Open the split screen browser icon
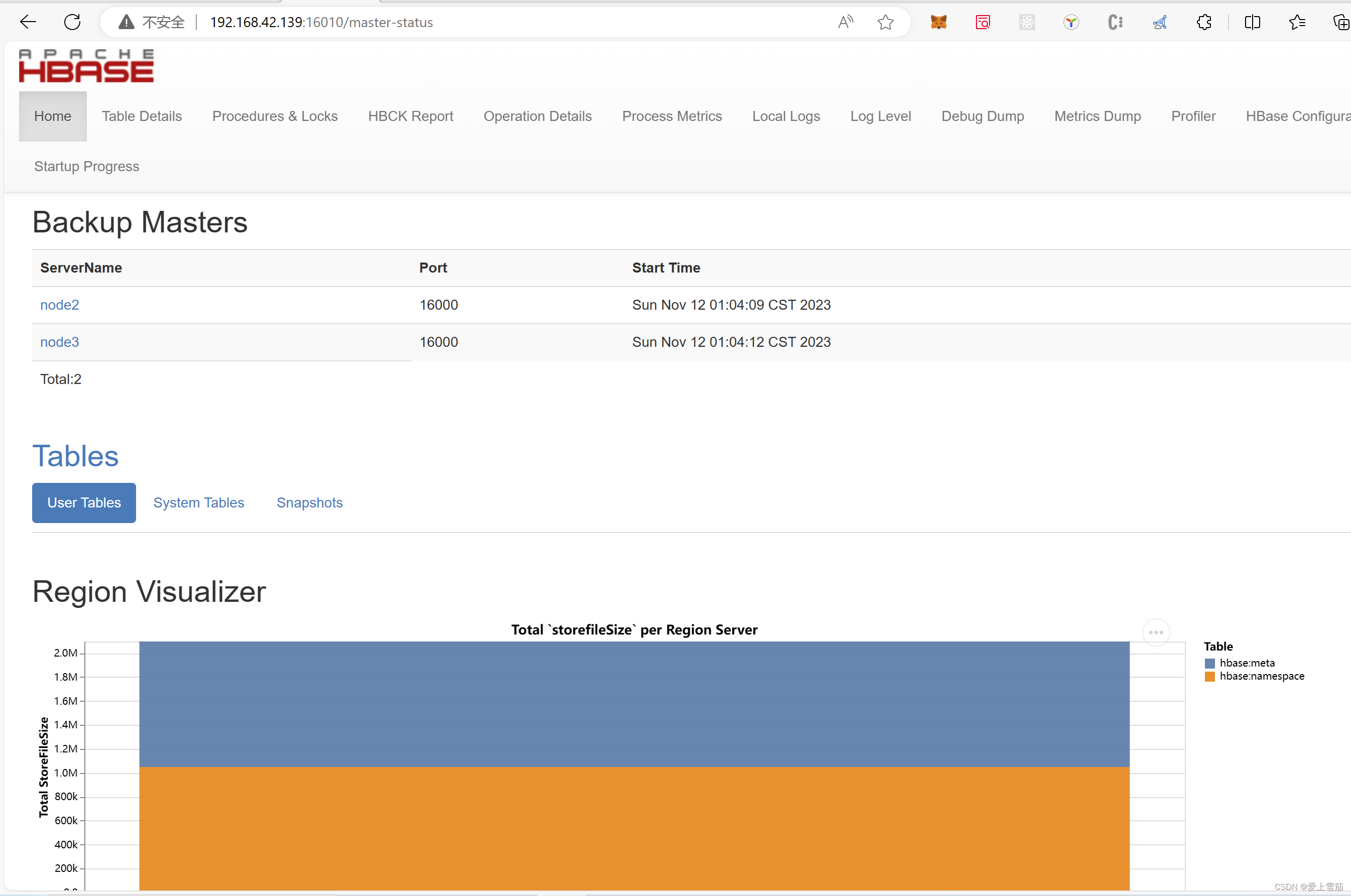The image size is (1351, 896). (1252, 22)
